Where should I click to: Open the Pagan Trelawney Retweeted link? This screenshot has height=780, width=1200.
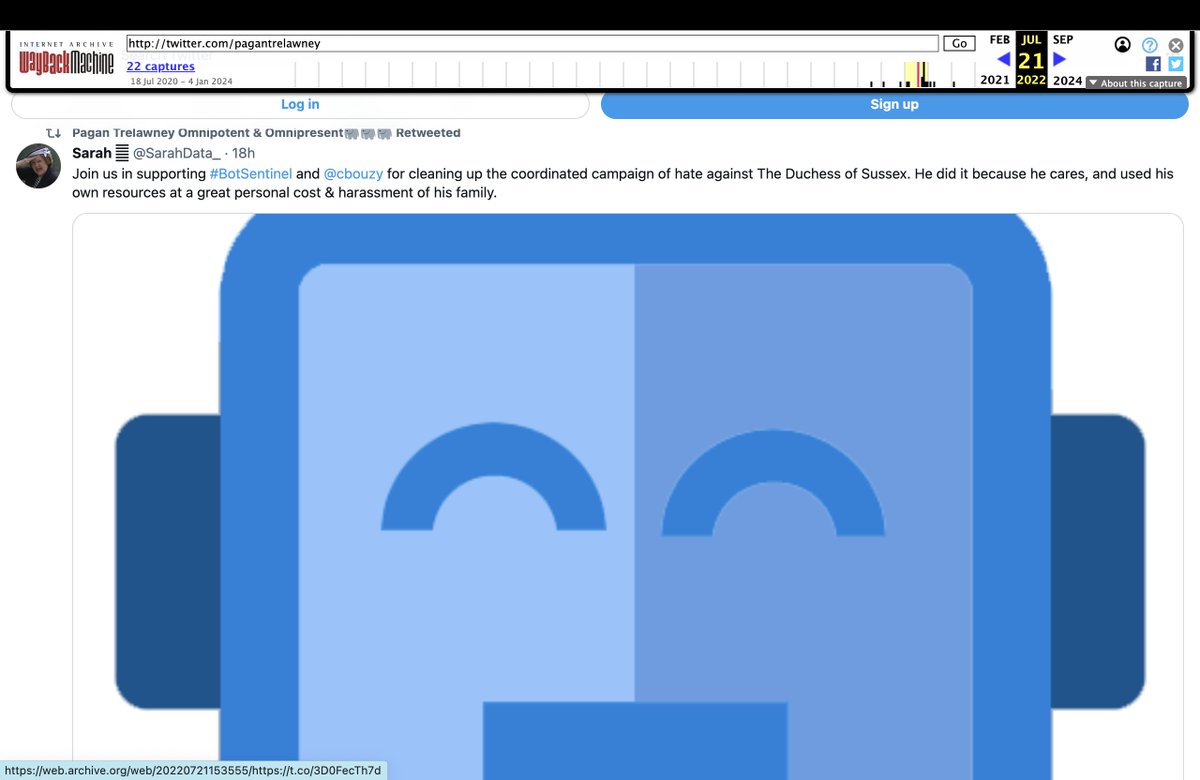[266, 132]
